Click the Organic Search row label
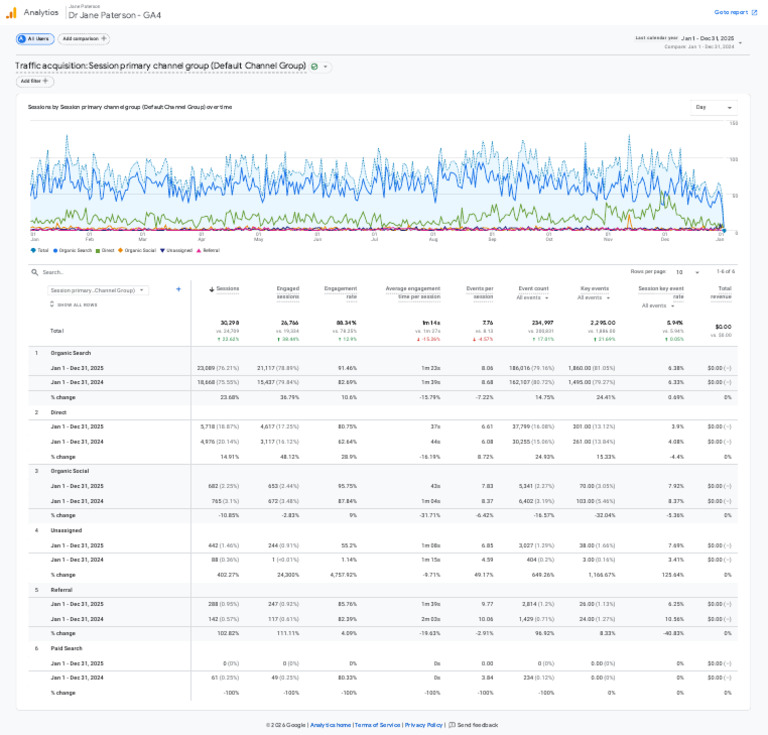768x735 pixels. pos(71,353)
